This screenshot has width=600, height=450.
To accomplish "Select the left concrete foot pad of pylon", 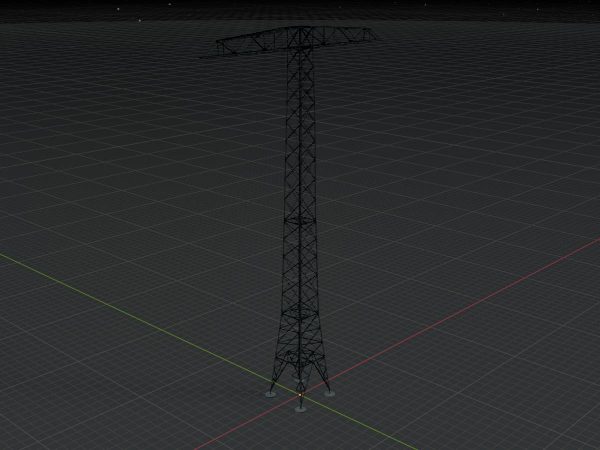I will pyautogui.click(x=270, y=393).
